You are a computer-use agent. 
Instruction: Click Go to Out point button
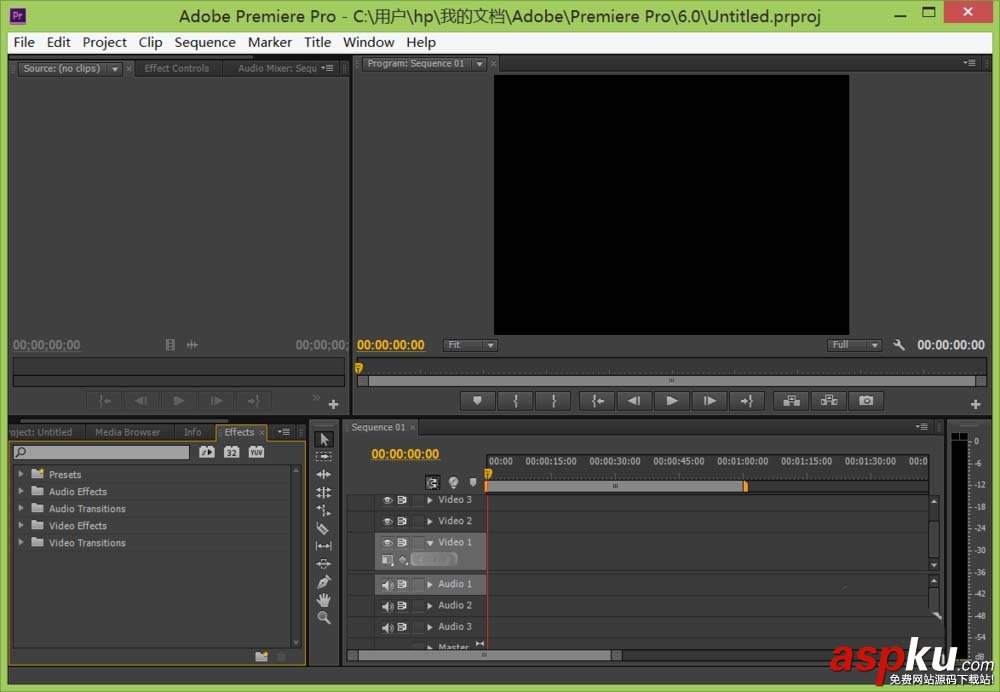click(x=747, y=401)
